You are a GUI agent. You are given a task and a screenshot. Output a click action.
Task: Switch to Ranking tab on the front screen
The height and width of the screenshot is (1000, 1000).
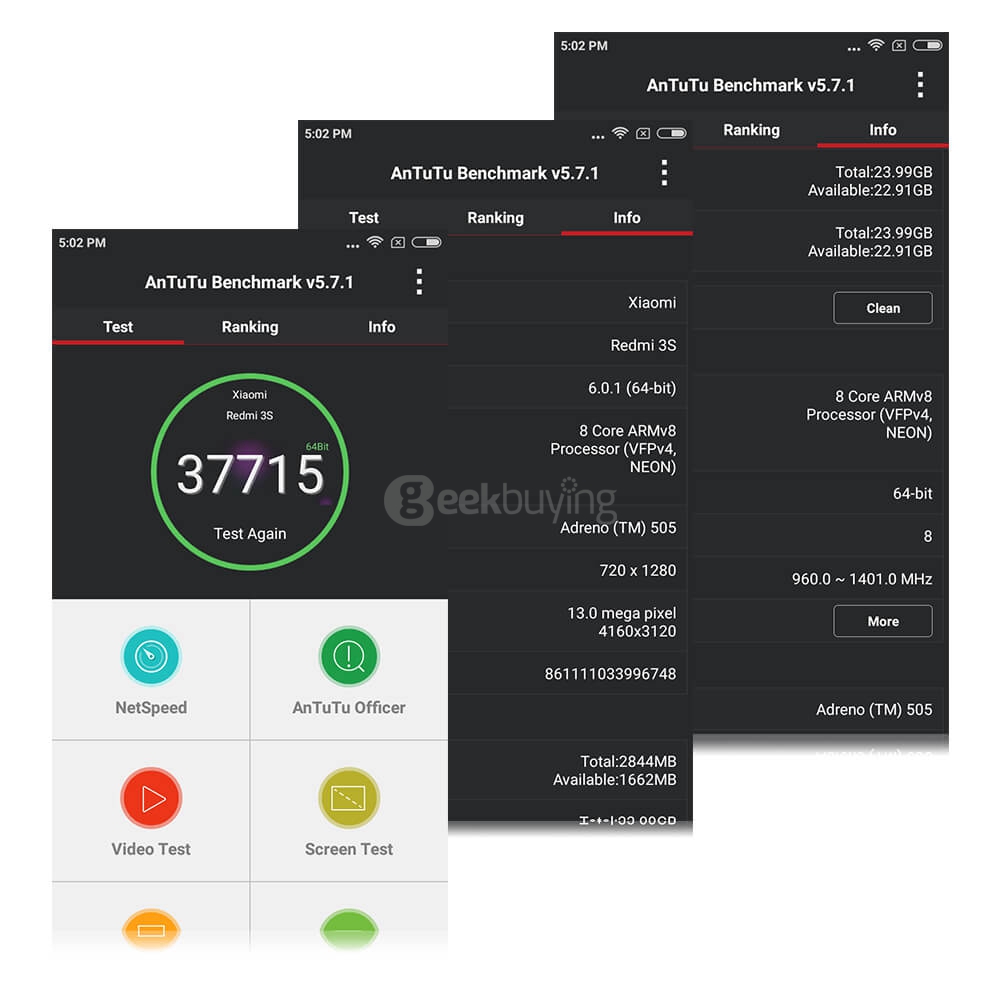[250, 327]
